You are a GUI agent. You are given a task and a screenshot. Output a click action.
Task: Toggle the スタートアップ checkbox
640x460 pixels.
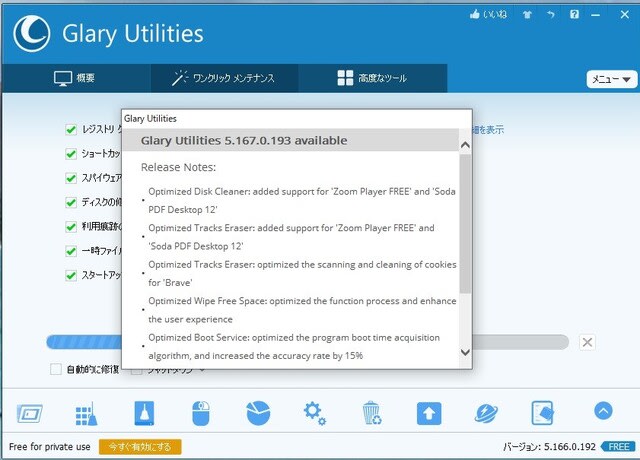tap(71, 276)
